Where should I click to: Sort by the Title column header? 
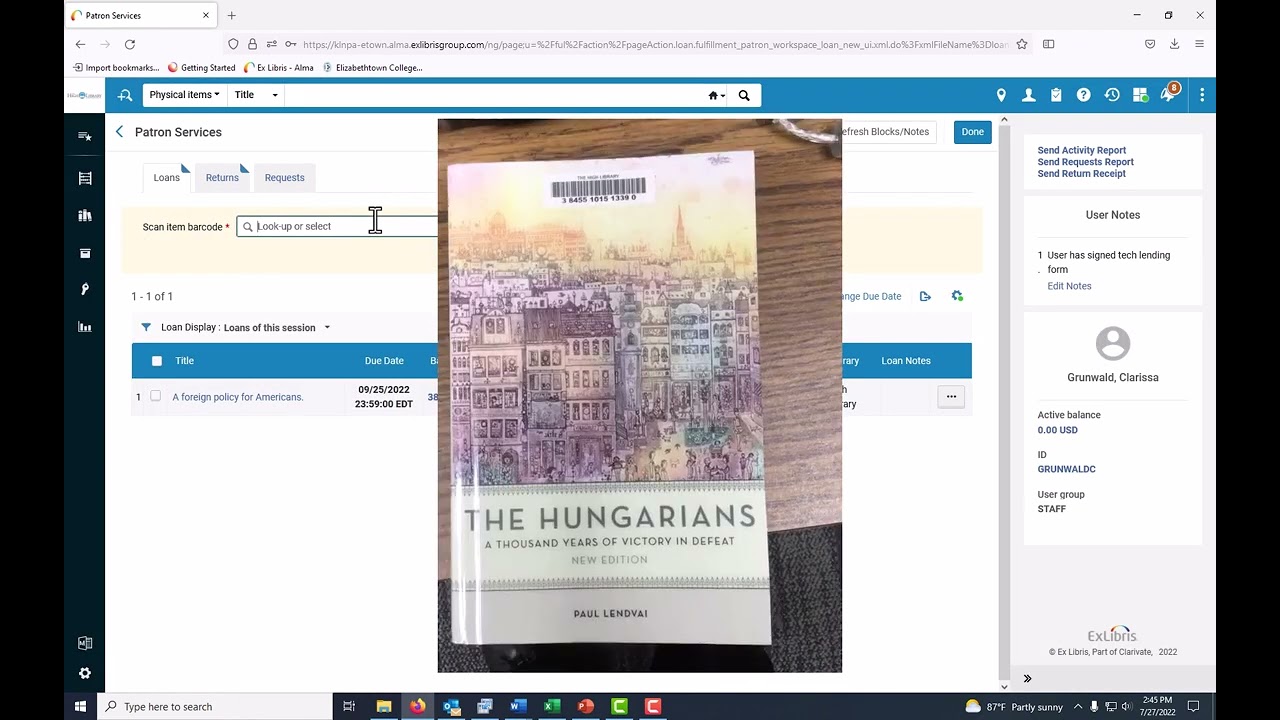(x=185, y=361)
